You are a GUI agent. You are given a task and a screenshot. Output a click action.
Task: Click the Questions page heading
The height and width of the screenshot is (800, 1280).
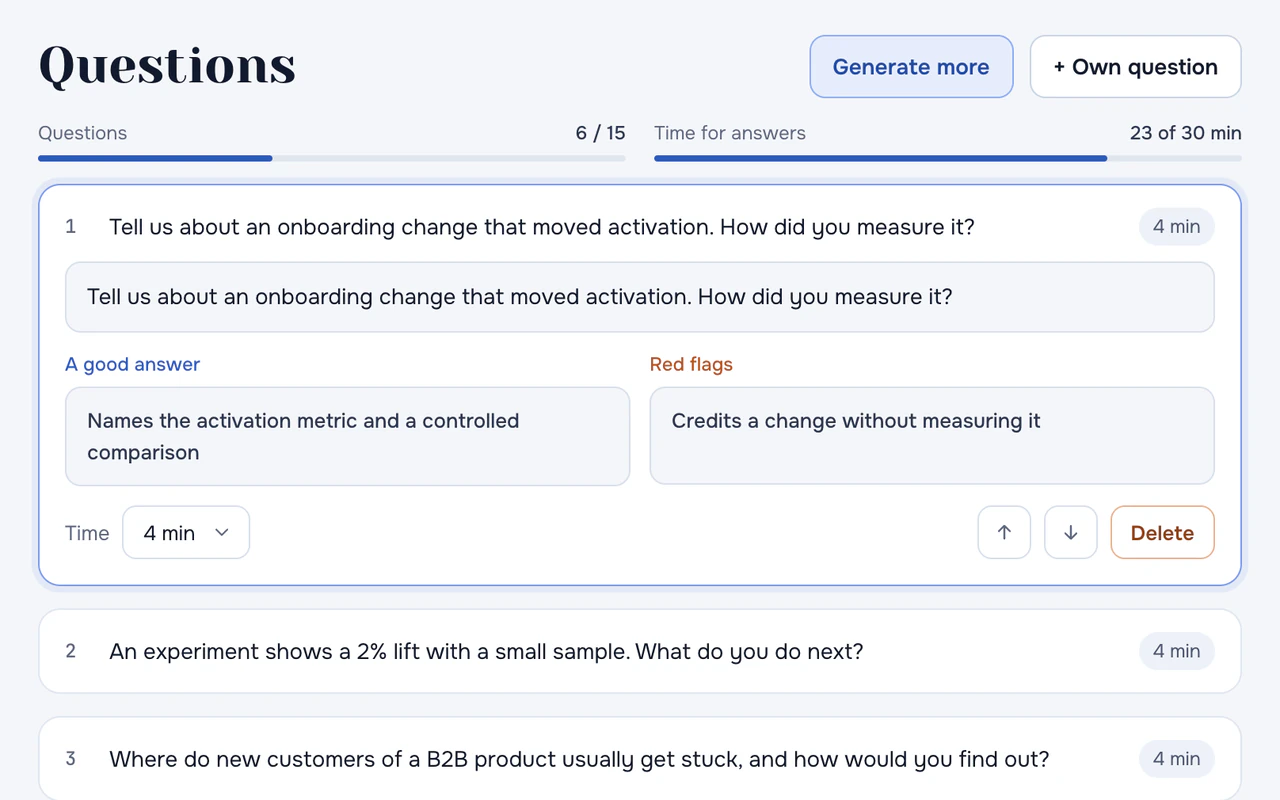click(167, 66)
